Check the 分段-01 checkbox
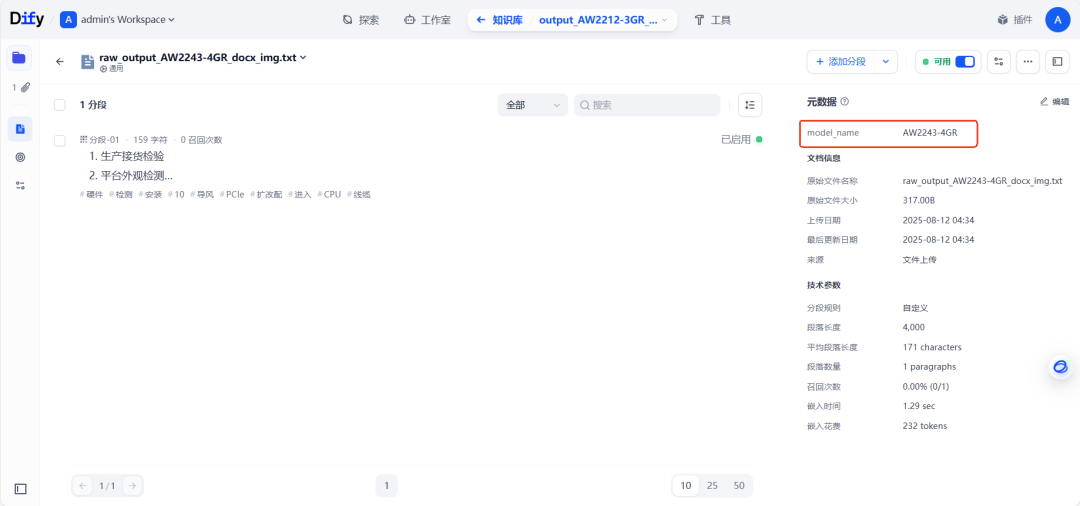The height and width of the screenshot is (506, 1080). (60, 140)
